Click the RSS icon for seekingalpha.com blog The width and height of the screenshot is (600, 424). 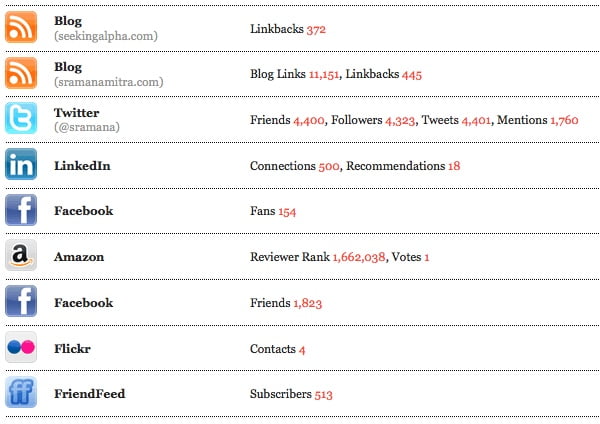[x=21, y=27]
